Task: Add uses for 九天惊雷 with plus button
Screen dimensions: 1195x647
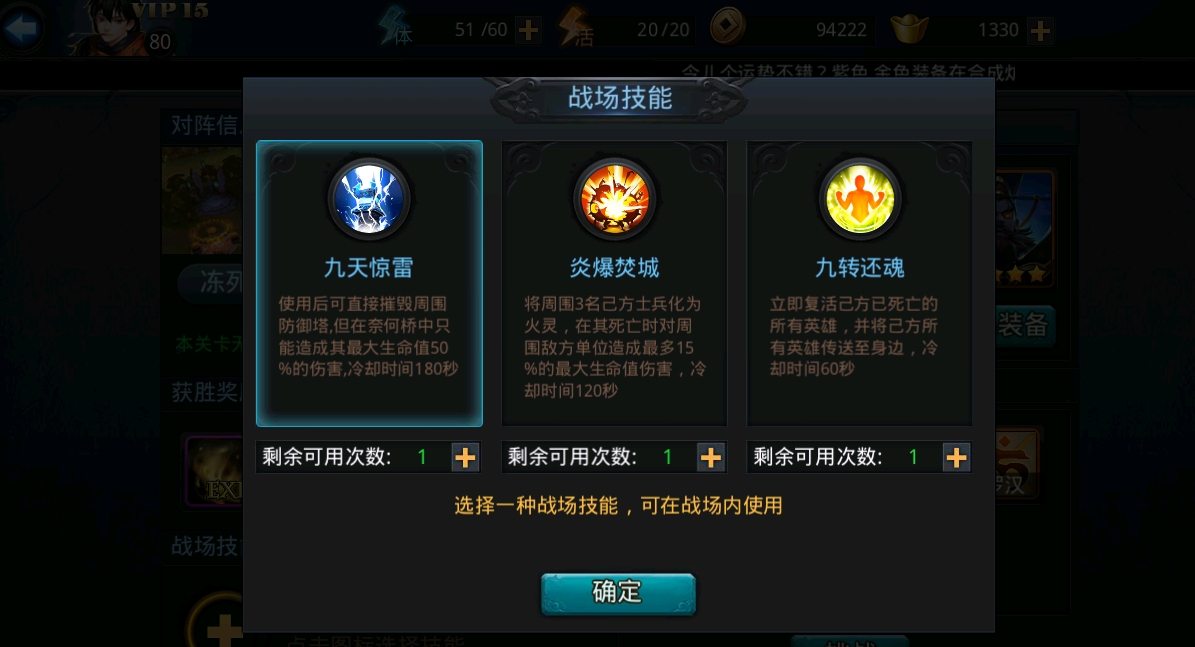Action: (x=465, y=457)
